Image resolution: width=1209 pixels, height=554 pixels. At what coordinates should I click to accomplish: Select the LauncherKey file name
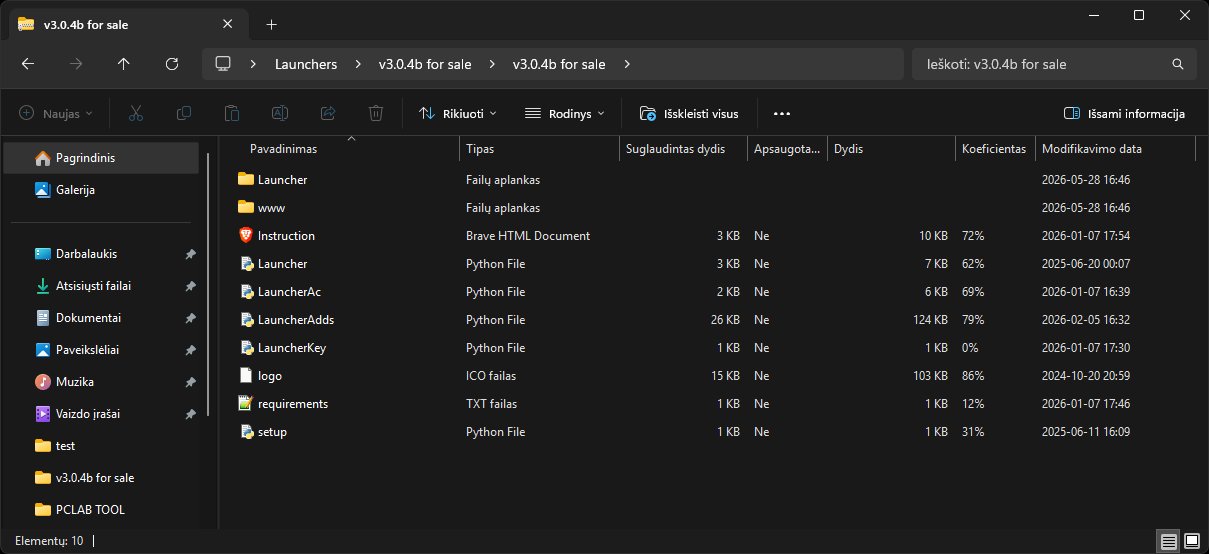292,348
